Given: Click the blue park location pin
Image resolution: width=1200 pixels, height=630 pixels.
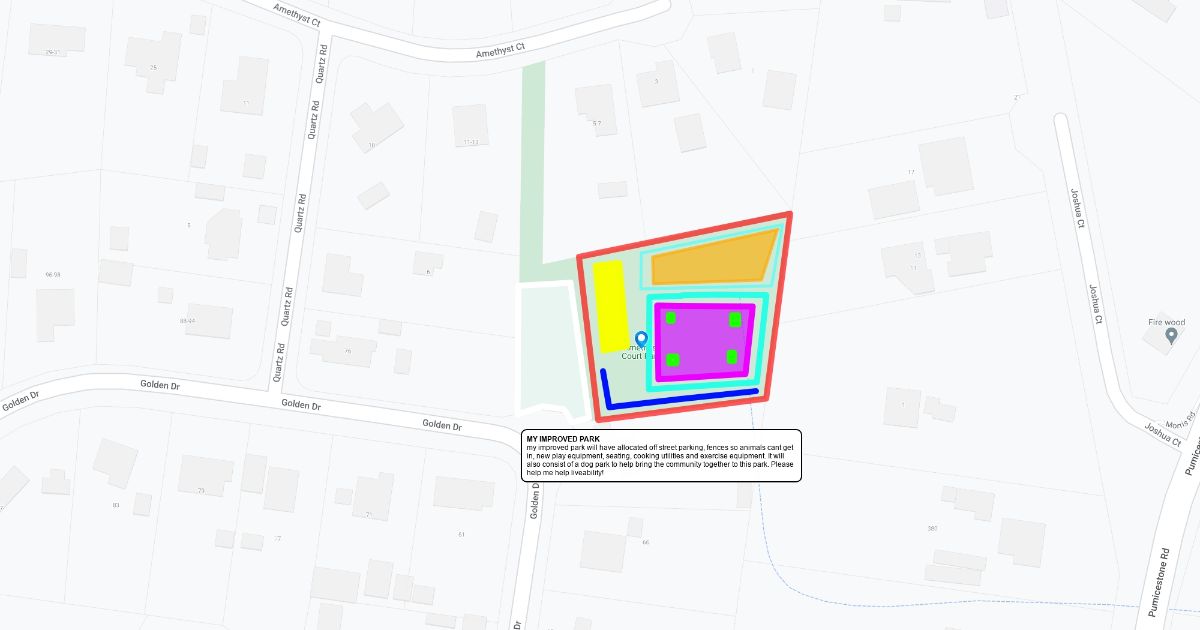Looking at the screenshot, I should [x=642, y=340].
